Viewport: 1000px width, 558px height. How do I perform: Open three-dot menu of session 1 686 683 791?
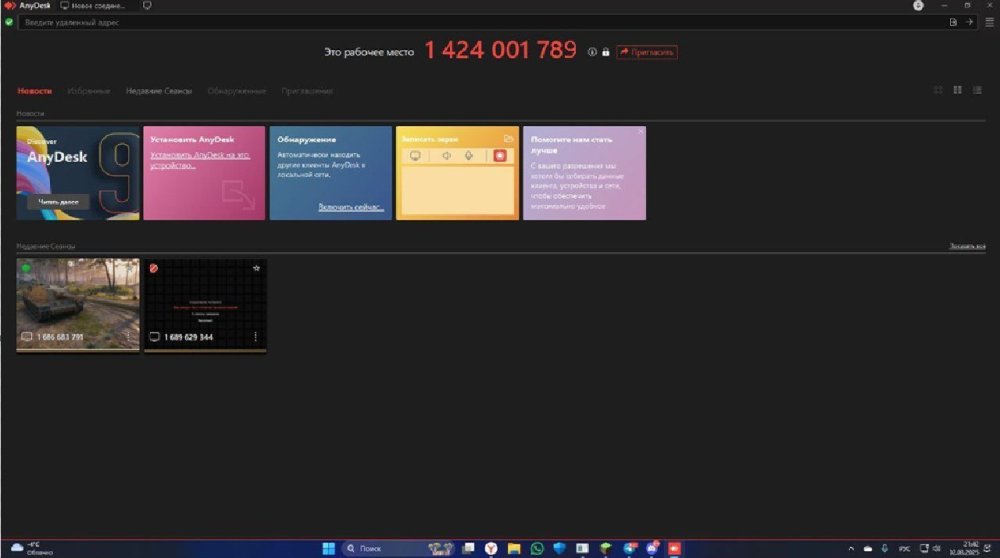[x=128, y=336]
